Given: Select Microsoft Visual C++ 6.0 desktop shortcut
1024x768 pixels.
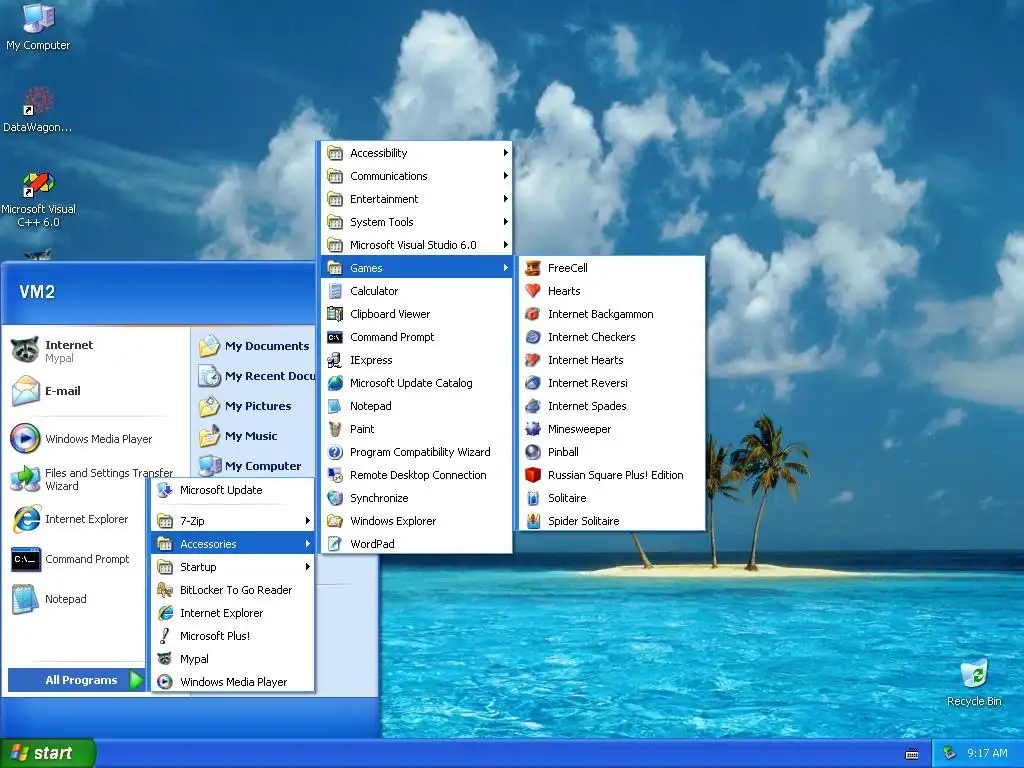Looking at the screenshot, I should pyautogui.click(x=38, y=200).
